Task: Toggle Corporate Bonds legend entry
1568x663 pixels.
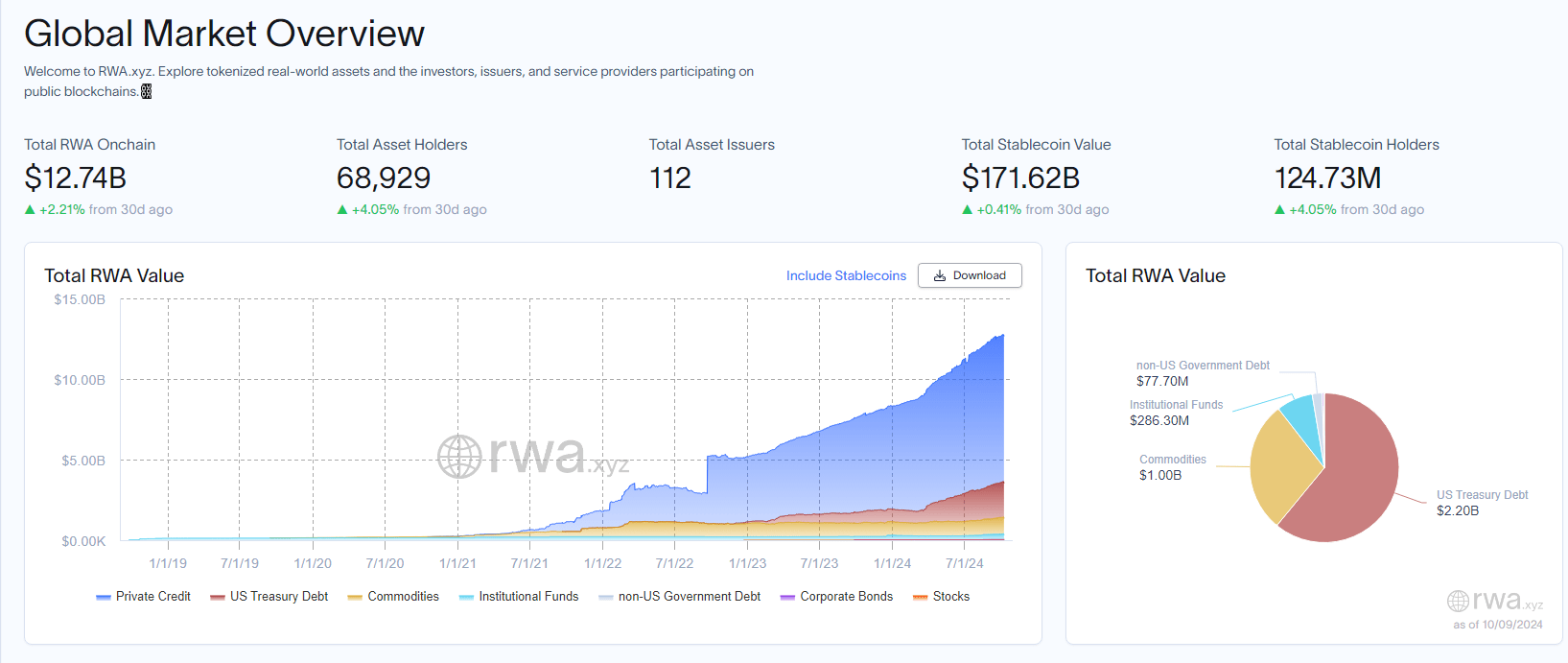Action: click(x=836, y=597)
